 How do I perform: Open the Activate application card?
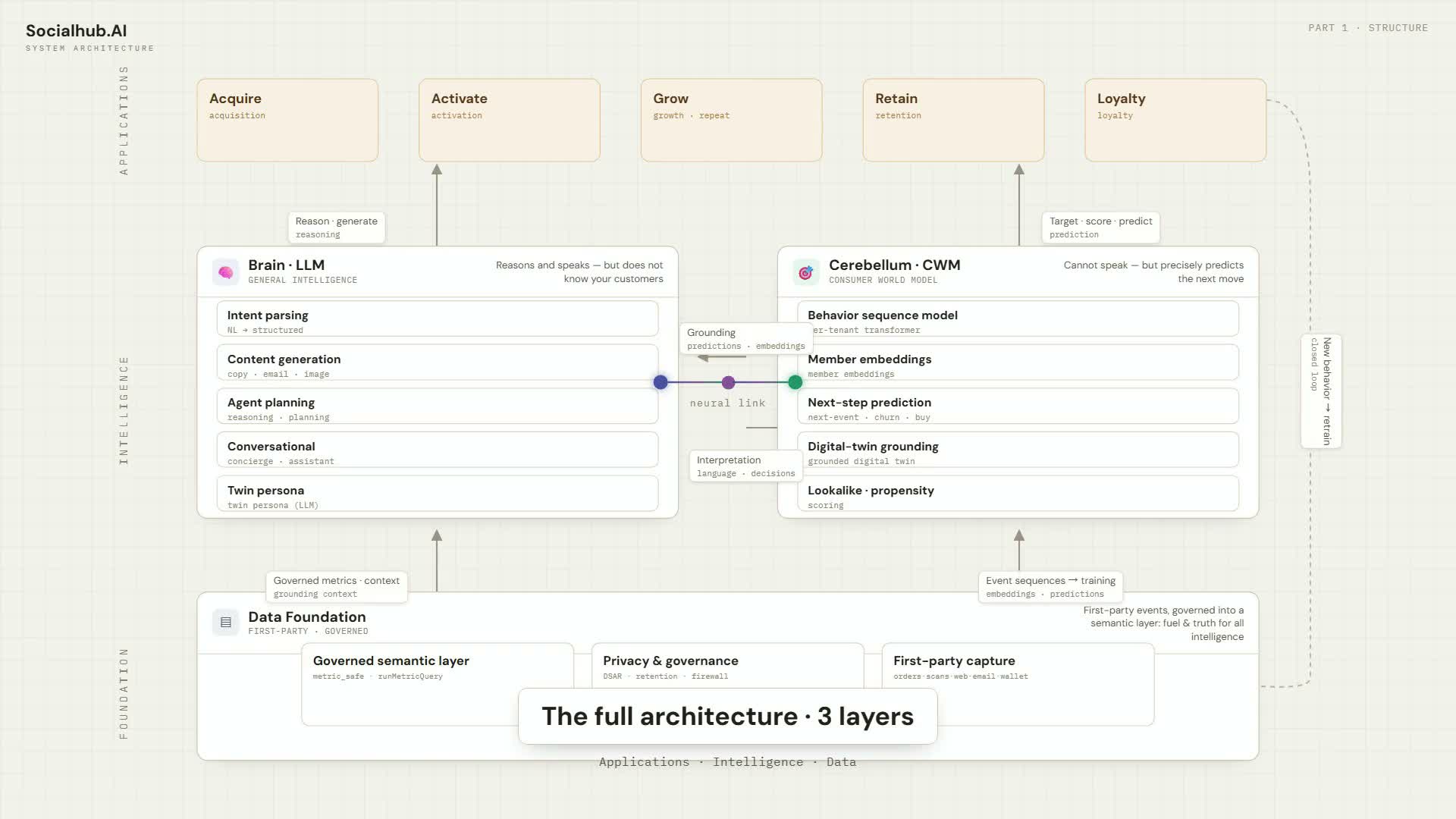(510, 120)
